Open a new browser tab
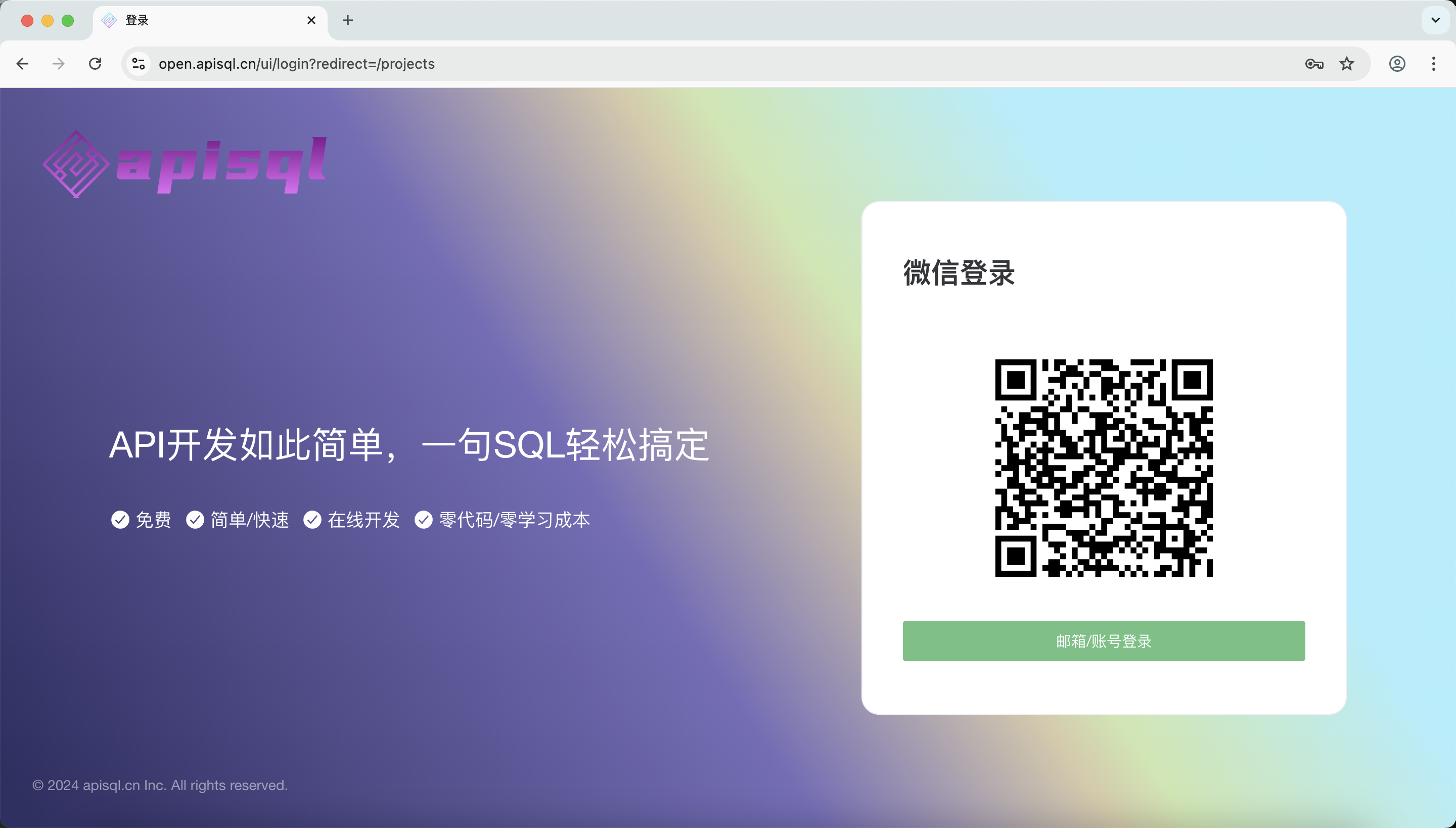Viewport: 1456px width, 828px height. coord(347,20)
